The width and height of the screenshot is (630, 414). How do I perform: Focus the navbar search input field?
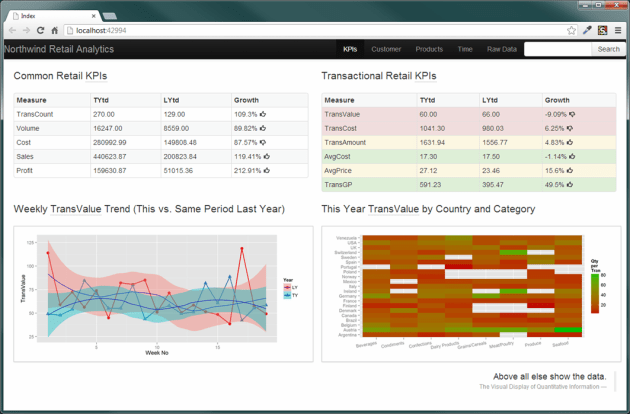558,49
